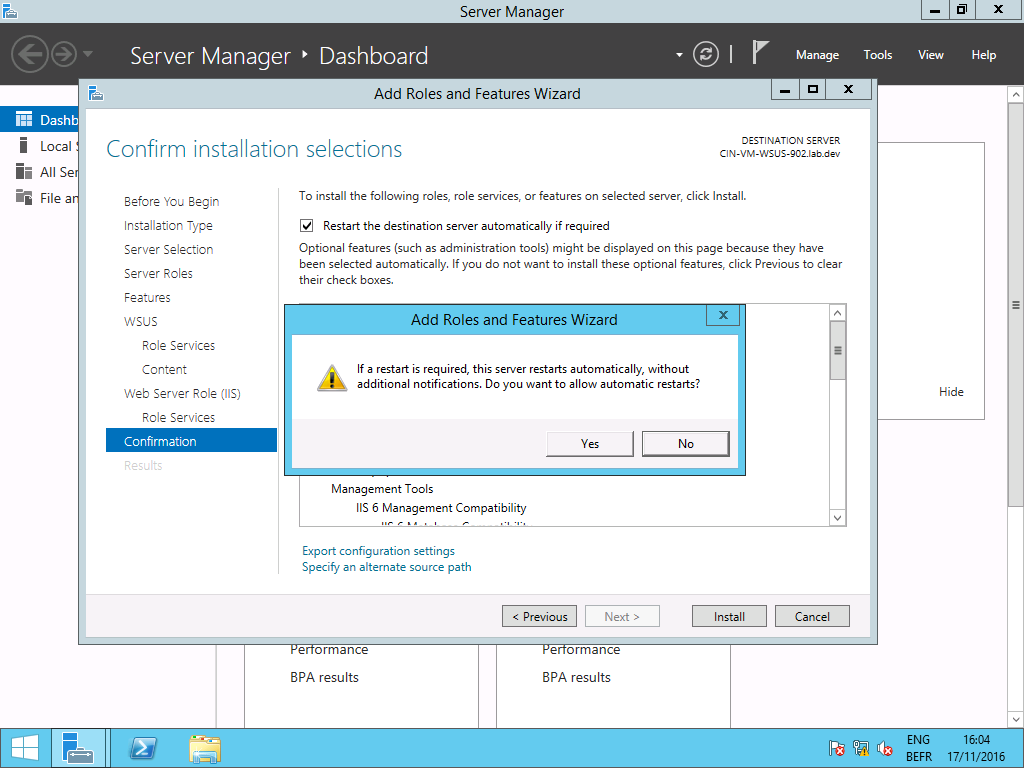Screen dimensions: 1024x768
Task: Go to WSUS step
Action: [x=141, y=322]
